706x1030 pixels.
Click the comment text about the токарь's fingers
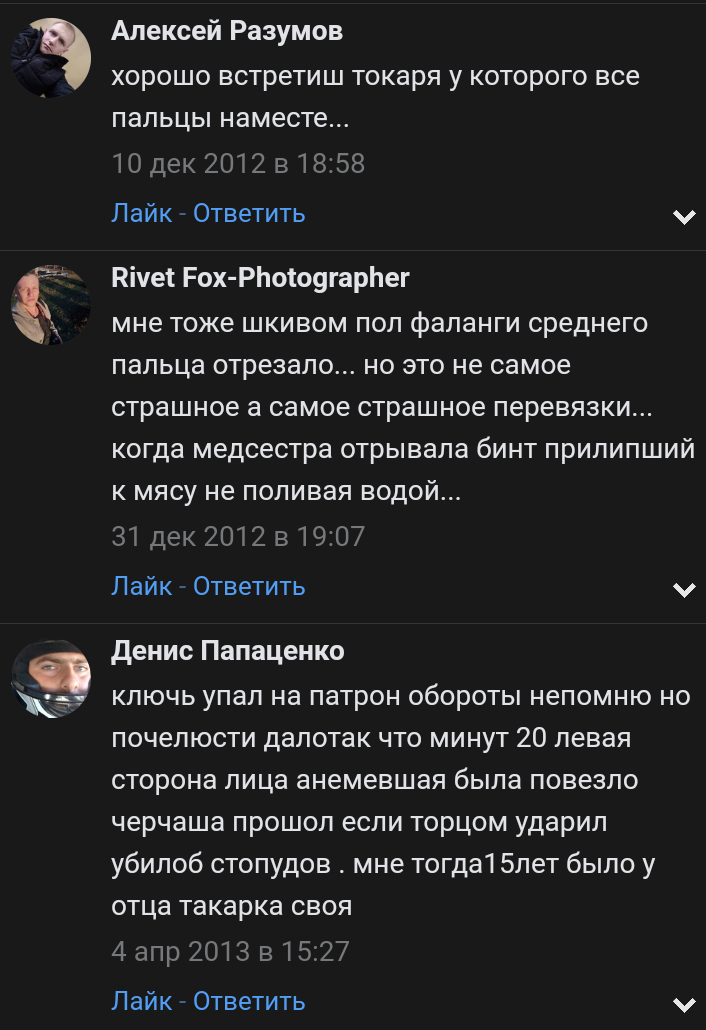coord(375,98)
